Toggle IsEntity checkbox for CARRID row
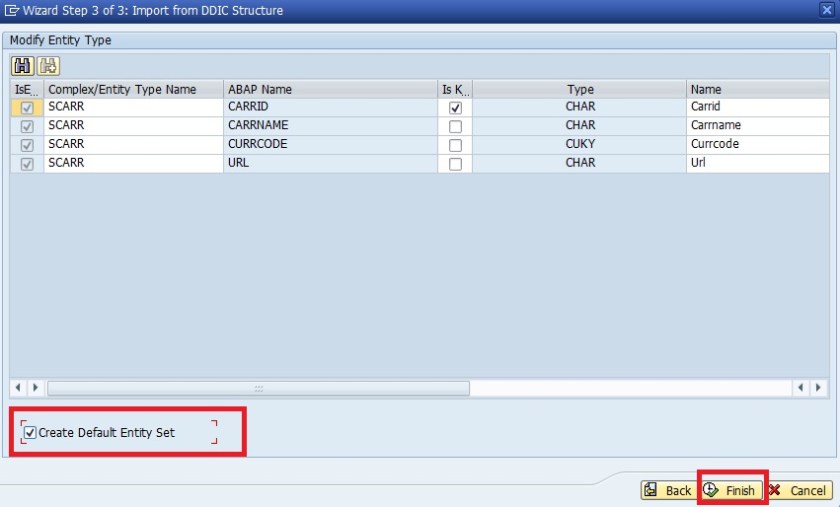 tap(27, 108)
